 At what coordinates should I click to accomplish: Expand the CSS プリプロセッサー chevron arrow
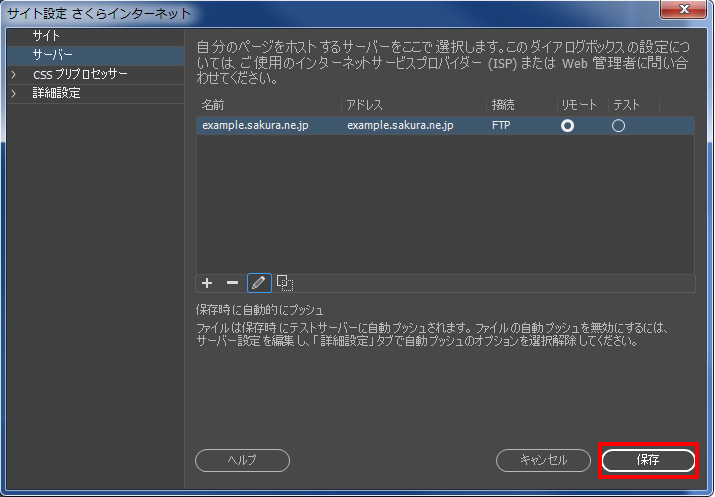14,74
